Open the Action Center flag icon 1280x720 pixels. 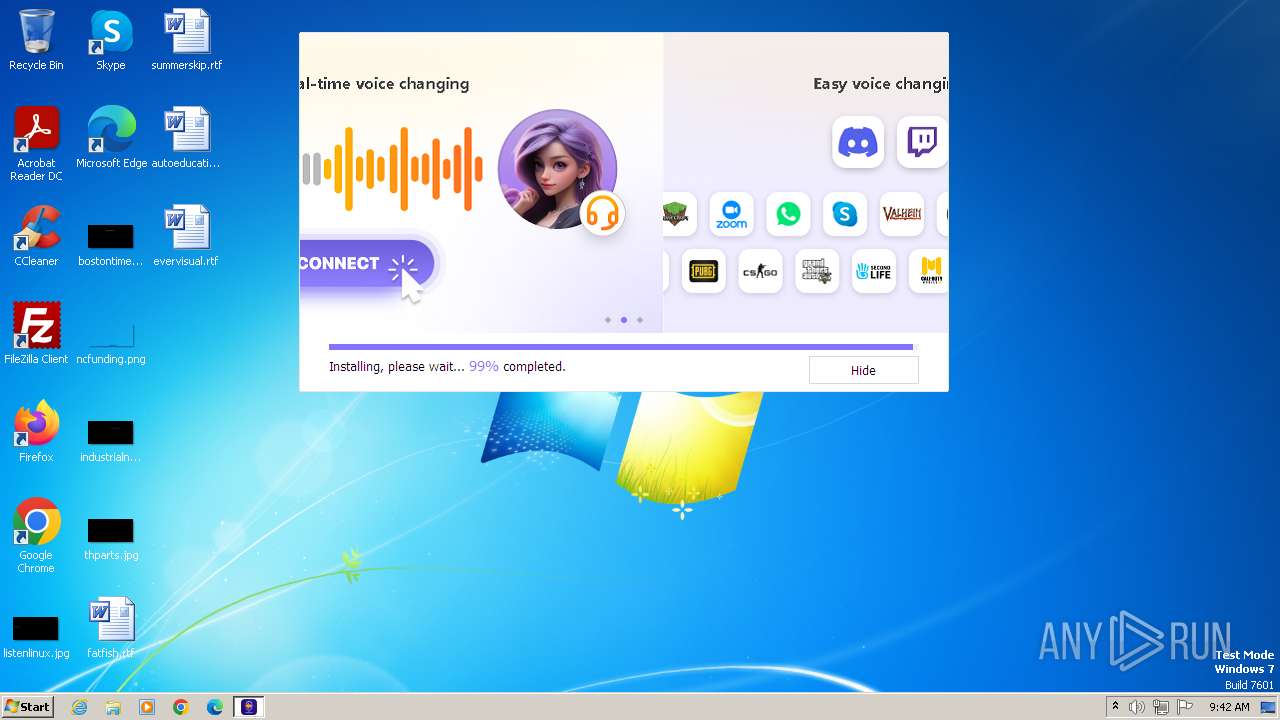pos(1185,707)
